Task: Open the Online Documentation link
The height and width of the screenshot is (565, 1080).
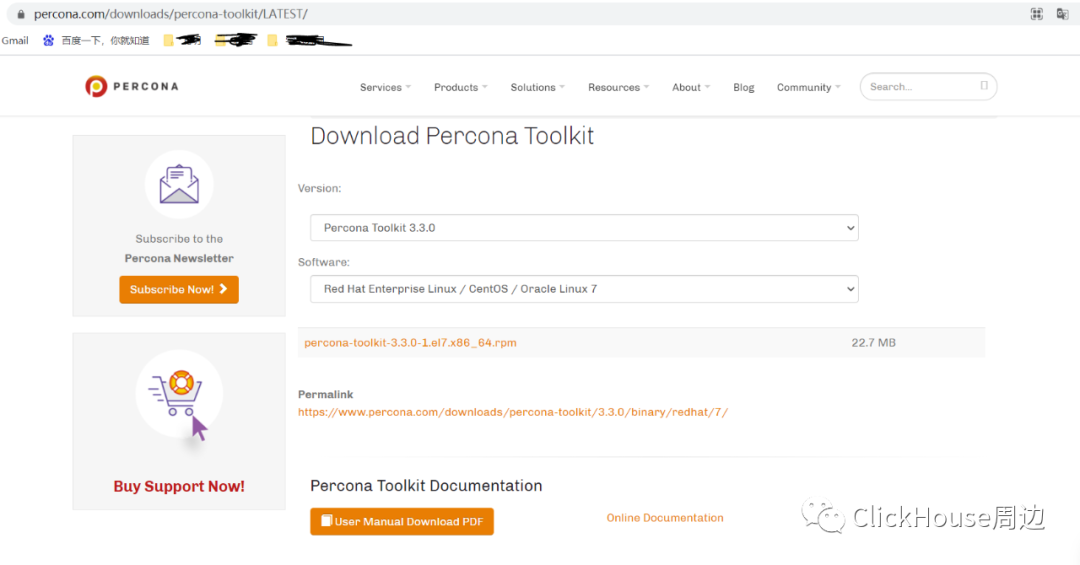Action: (665, 517)
